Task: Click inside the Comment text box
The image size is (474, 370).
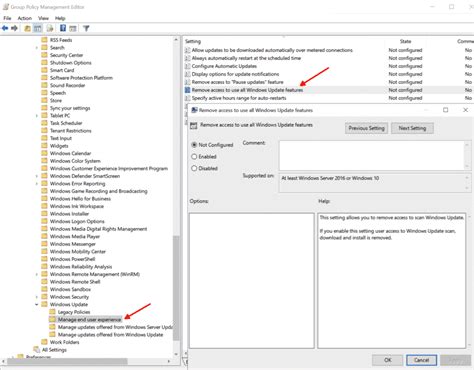Action: tap(371, 155)
